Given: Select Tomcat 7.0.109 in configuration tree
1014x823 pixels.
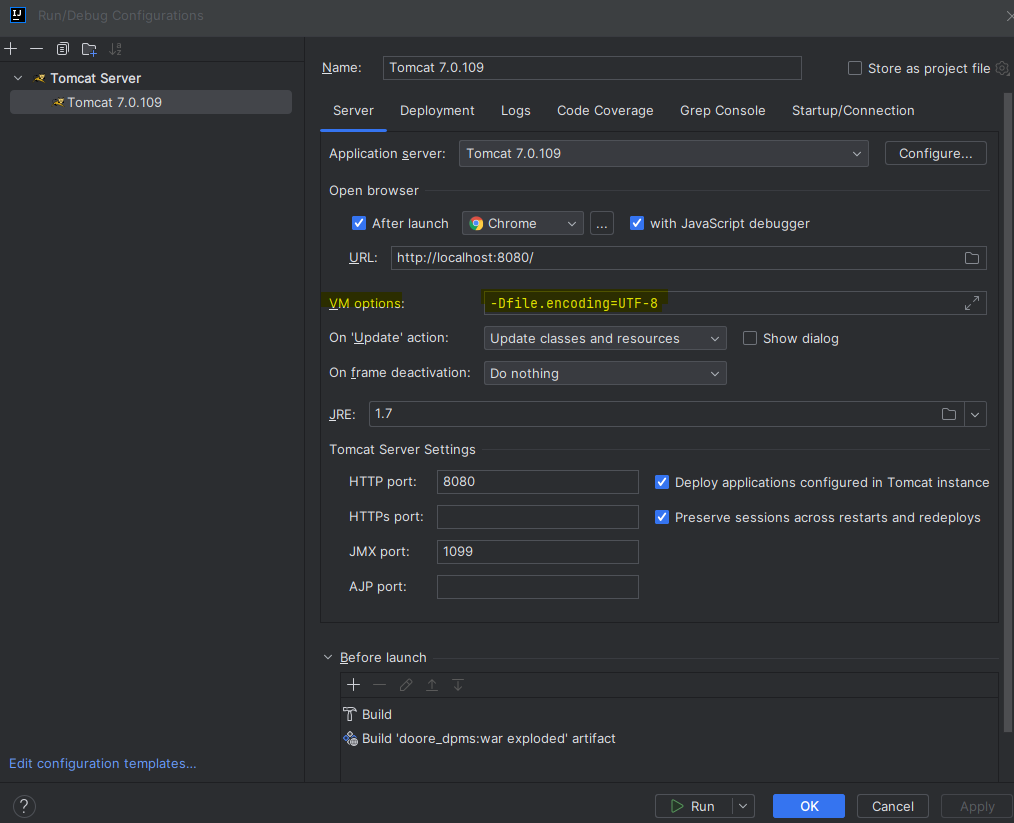Looking at the screenshot, I should point(151,102).
